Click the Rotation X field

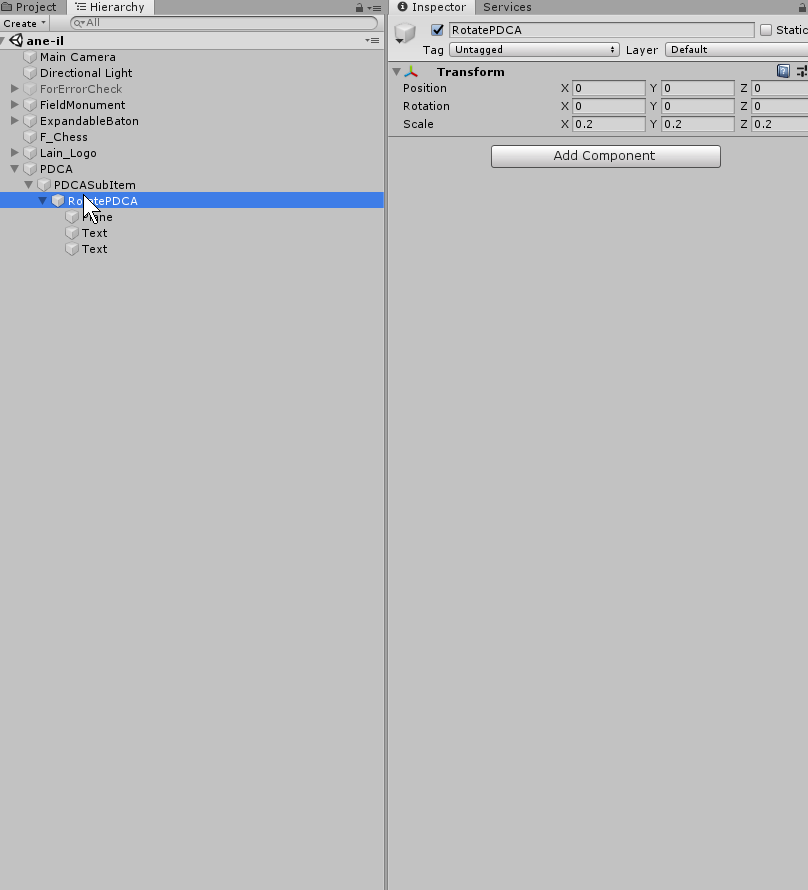pyautogui.click(x=608, y=106)
